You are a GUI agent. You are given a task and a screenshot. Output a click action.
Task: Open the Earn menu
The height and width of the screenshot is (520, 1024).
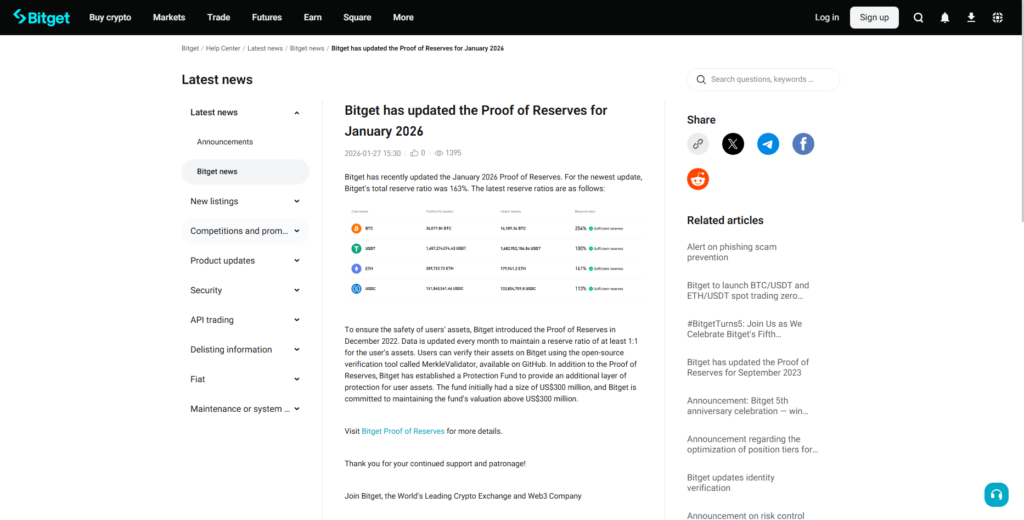313,18
